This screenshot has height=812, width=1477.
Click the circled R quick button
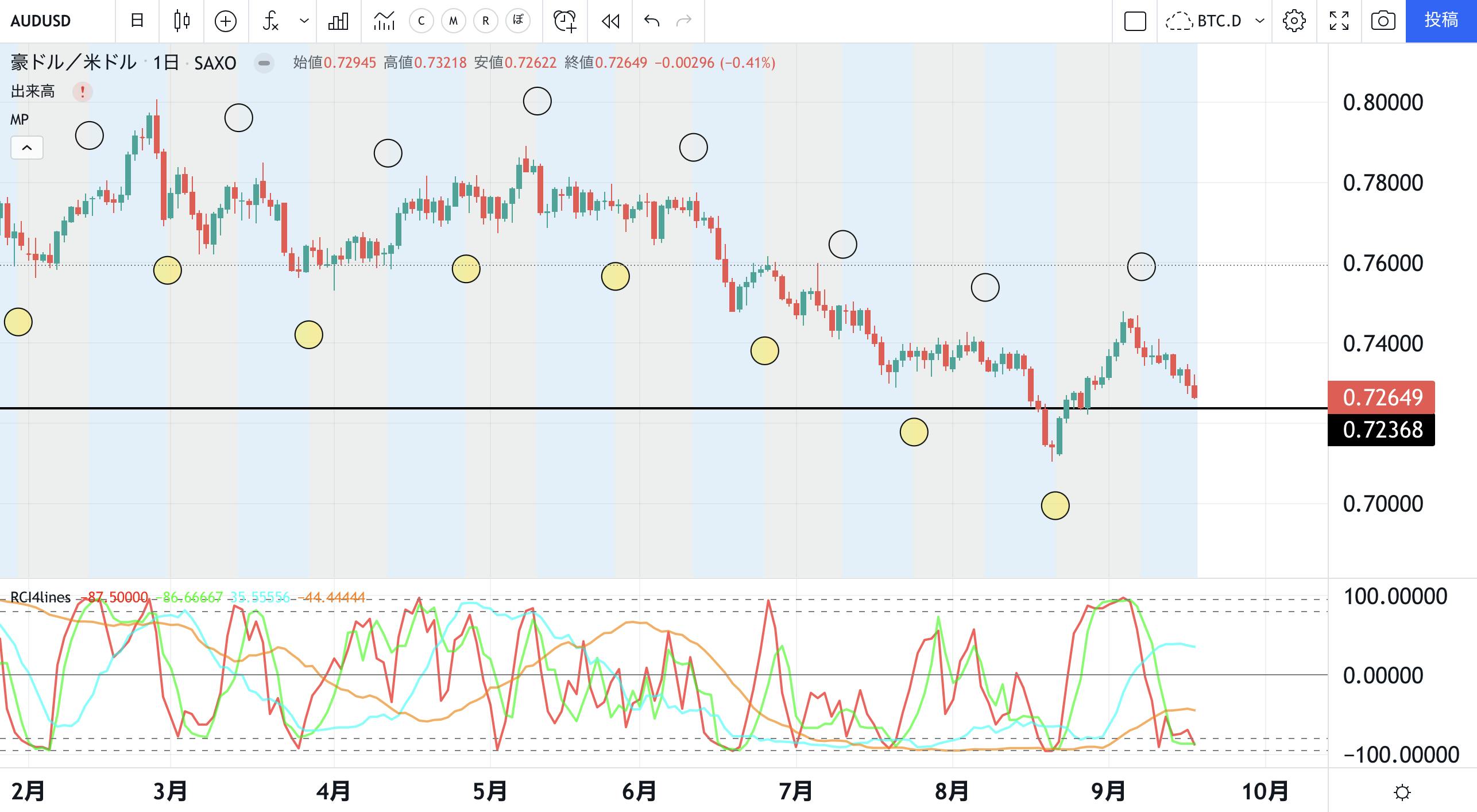pos(485,21)
